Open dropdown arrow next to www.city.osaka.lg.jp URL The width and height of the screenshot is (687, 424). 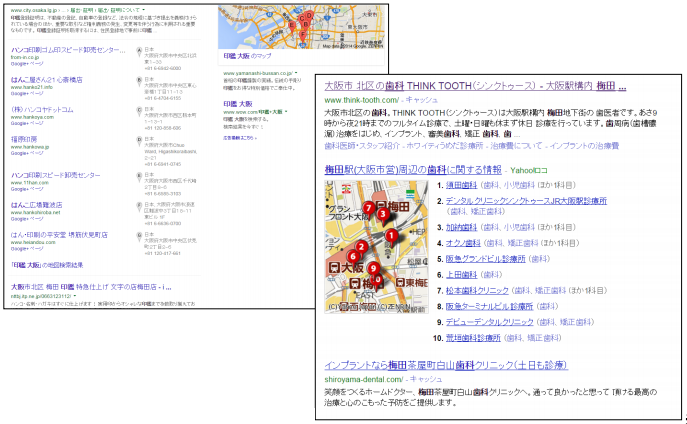tap(144, 10)
